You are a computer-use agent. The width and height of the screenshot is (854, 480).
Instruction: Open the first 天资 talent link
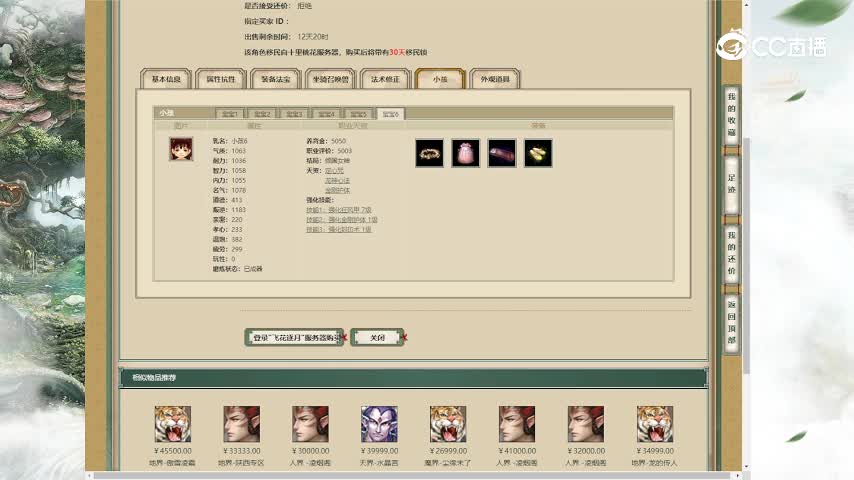(334, 171)
